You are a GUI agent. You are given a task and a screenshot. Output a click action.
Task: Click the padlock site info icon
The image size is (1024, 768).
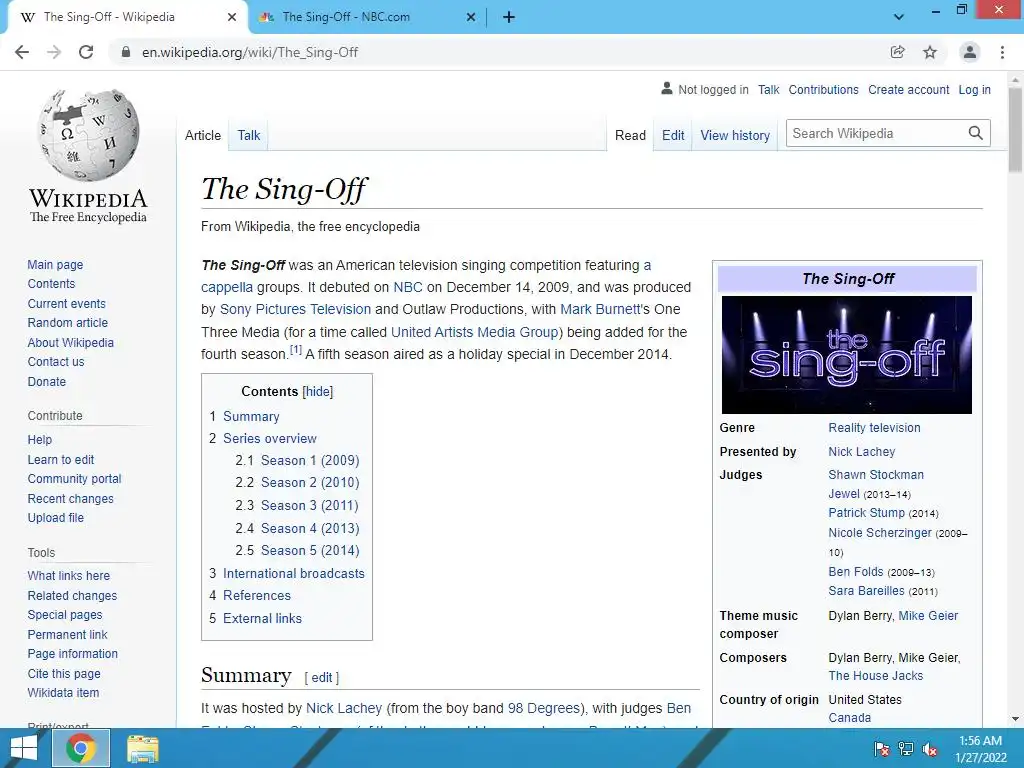(126, 52)
